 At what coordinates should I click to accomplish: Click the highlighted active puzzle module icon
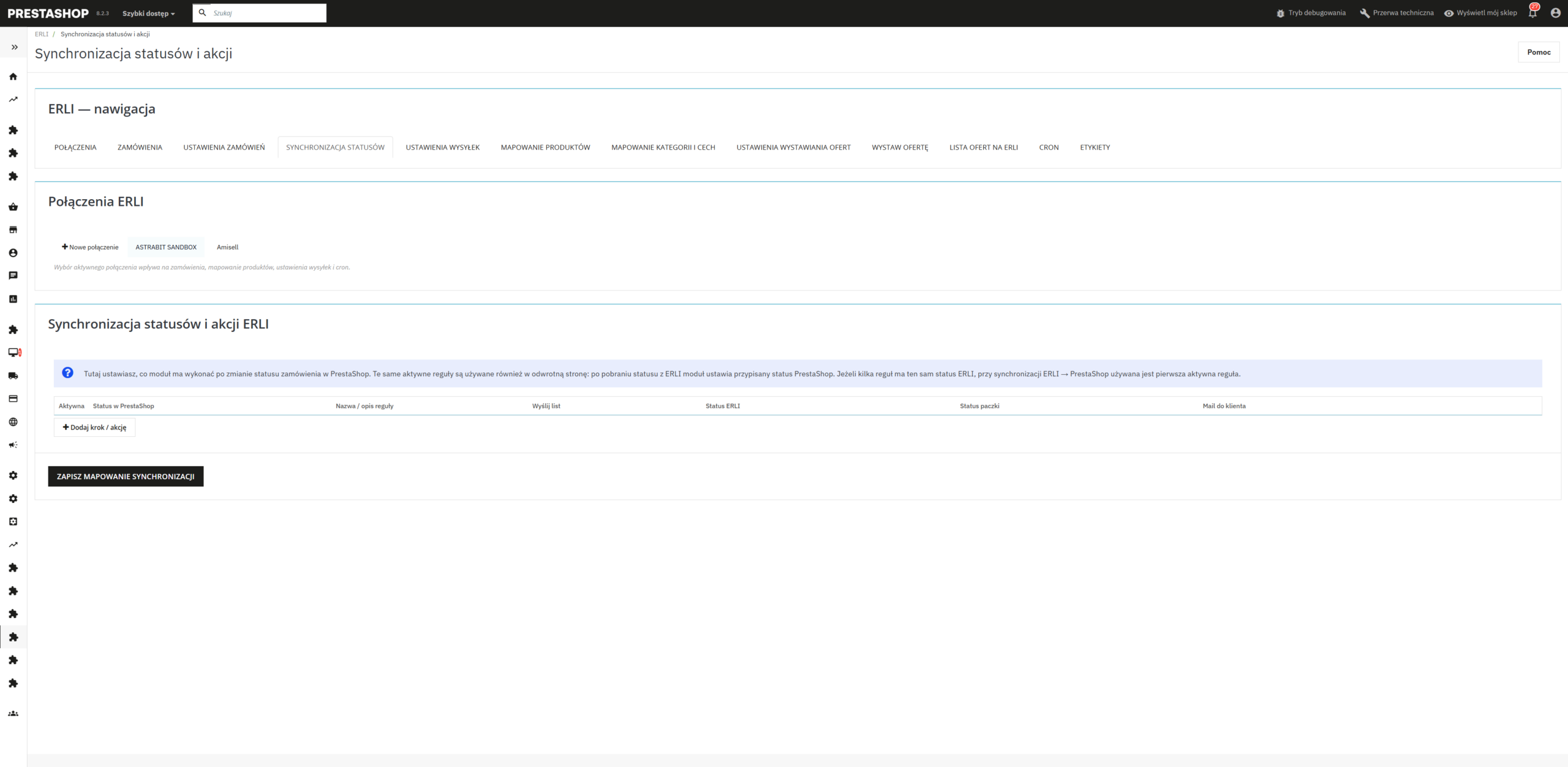point(13,637)
